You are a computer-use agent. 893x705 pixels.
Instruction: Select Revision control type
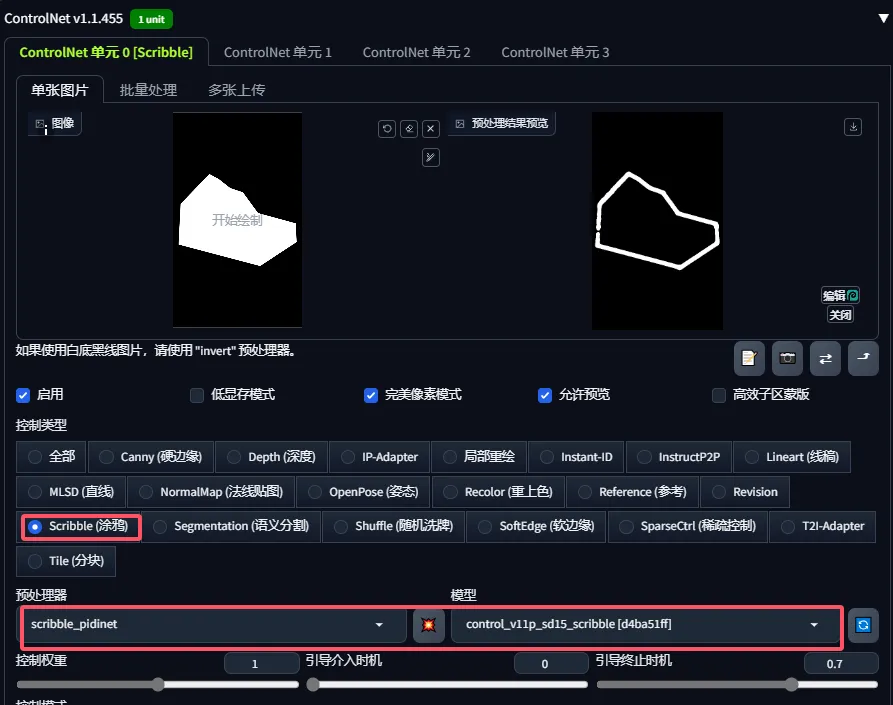point(745,492)
